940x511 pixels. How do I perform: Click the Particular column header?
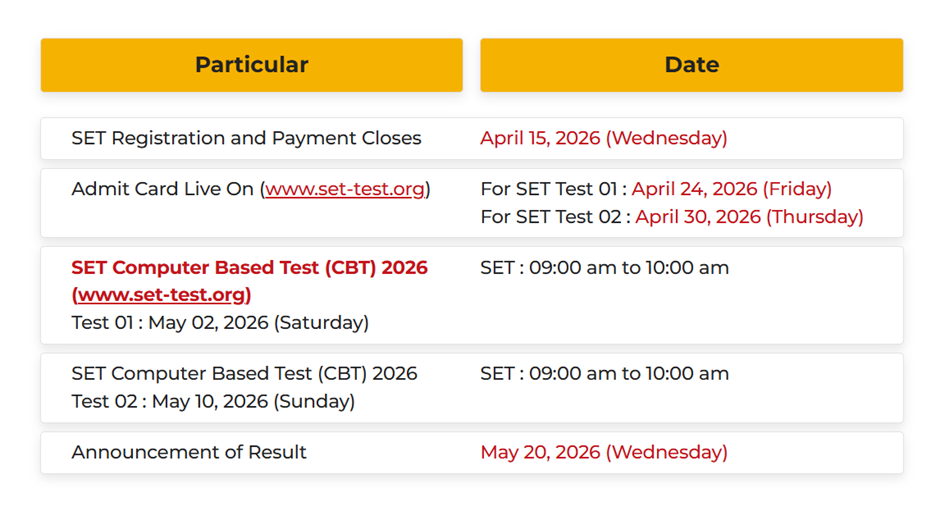251,65
